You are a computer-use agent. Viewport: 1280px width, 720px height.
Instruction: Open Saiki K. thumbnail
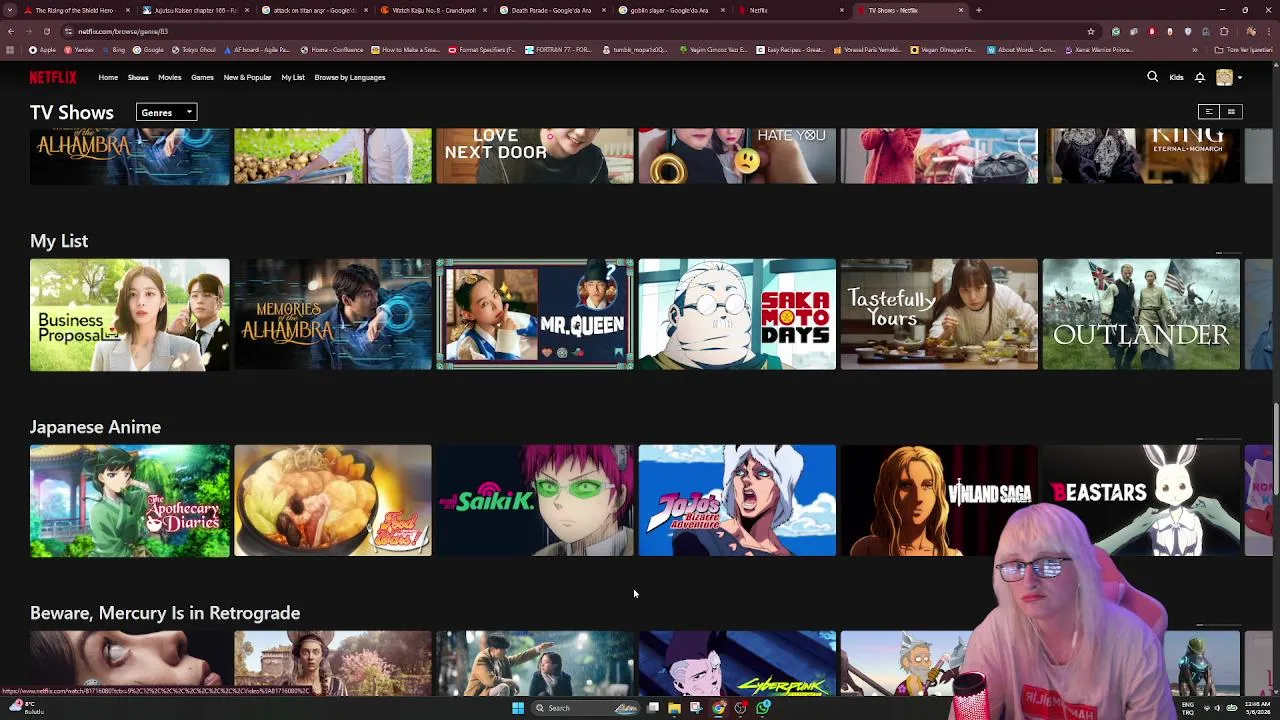coord(535,500)
